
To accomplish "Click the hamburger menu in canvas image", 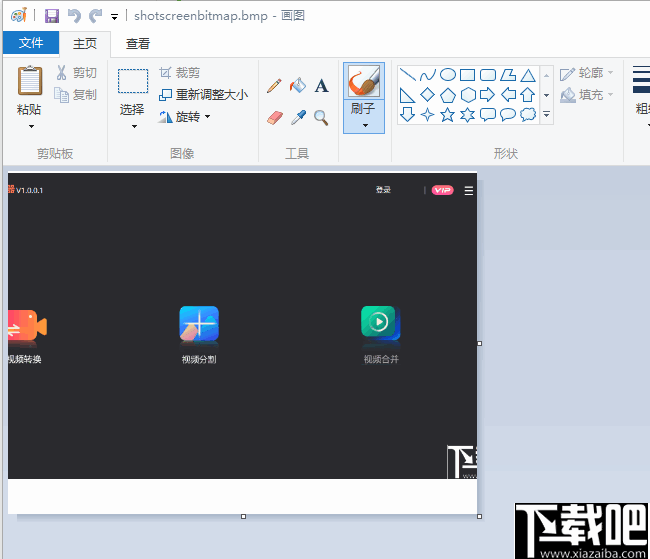I will click(x=469, y=191).
